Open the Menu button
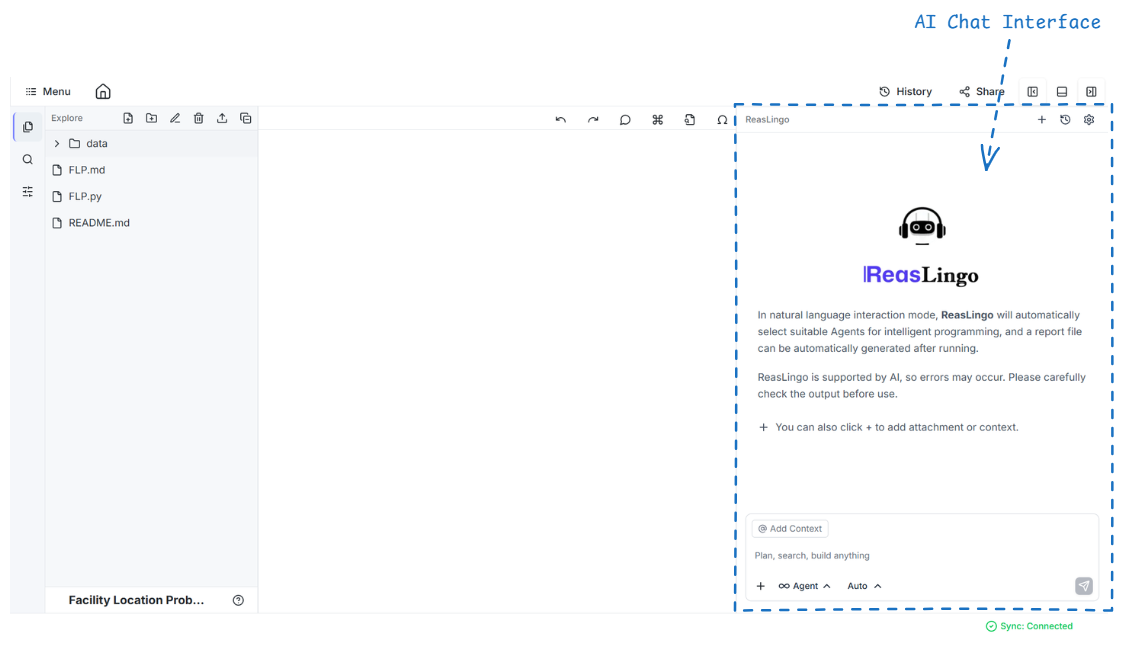 tap(48, 92)
